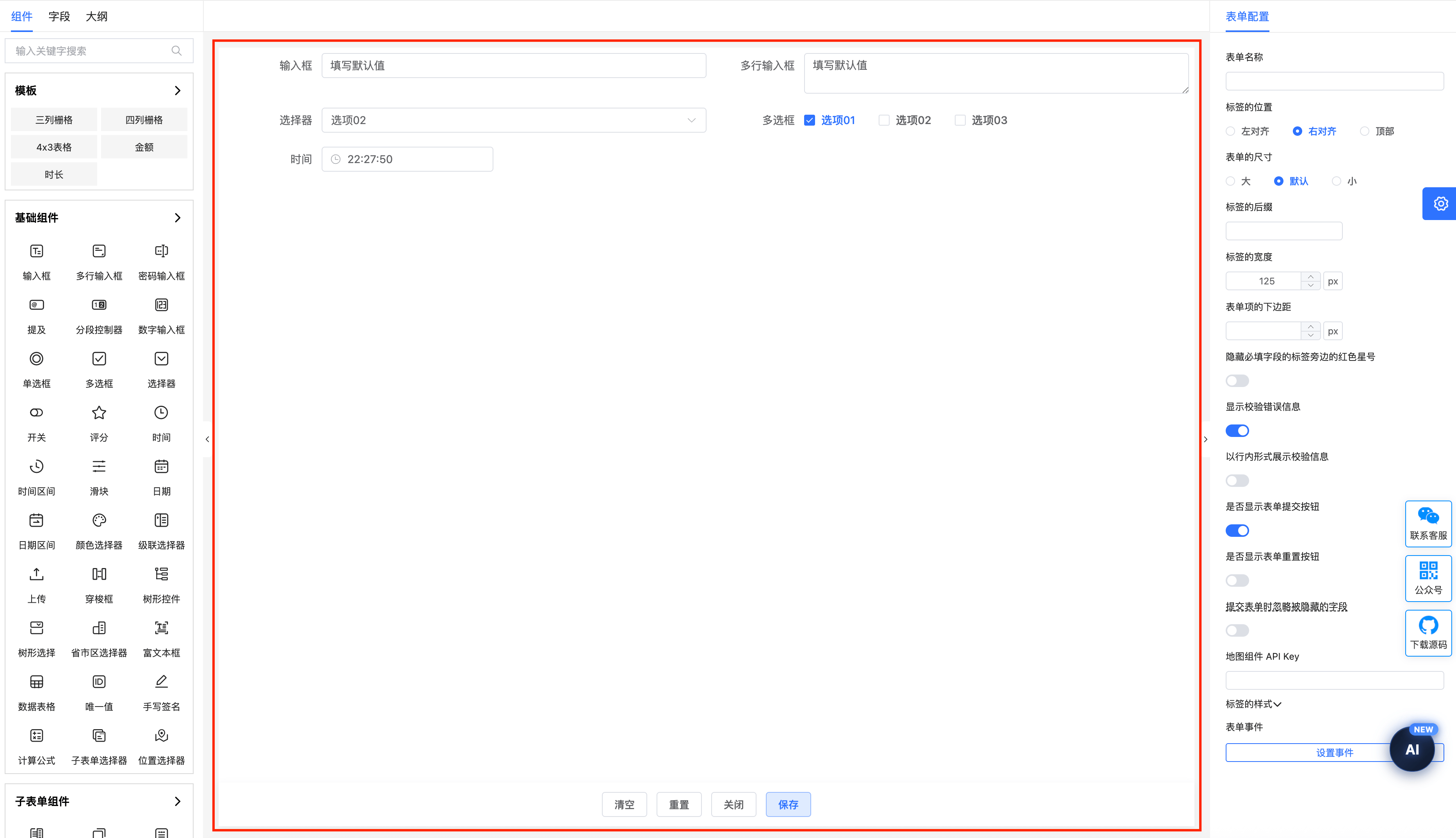Image resolution: width=1456 pixels, height=838 pixels.
Task: Check the 选项02 checkbox
Action: (884, 120)
